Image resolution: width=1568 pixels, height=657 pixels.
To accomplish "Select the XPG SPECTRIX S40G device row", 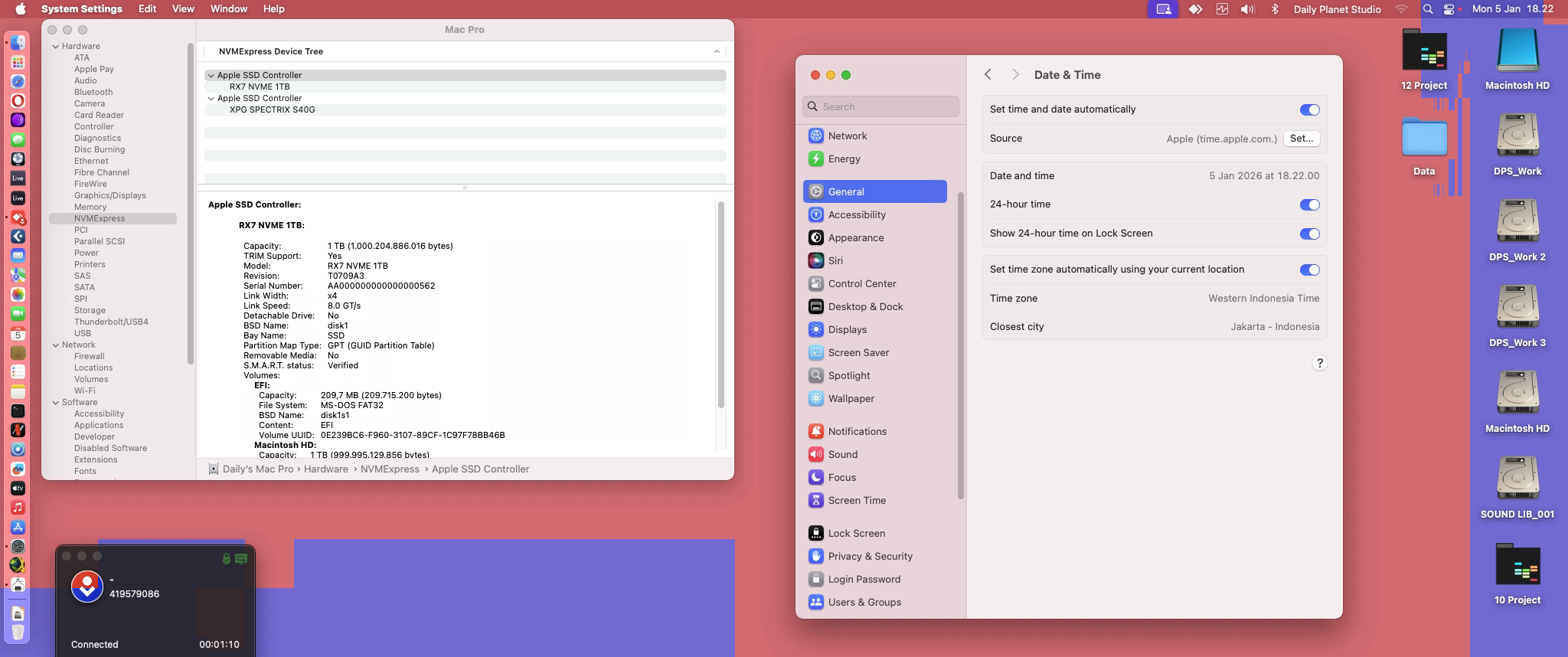I will [x=465, y=109].
